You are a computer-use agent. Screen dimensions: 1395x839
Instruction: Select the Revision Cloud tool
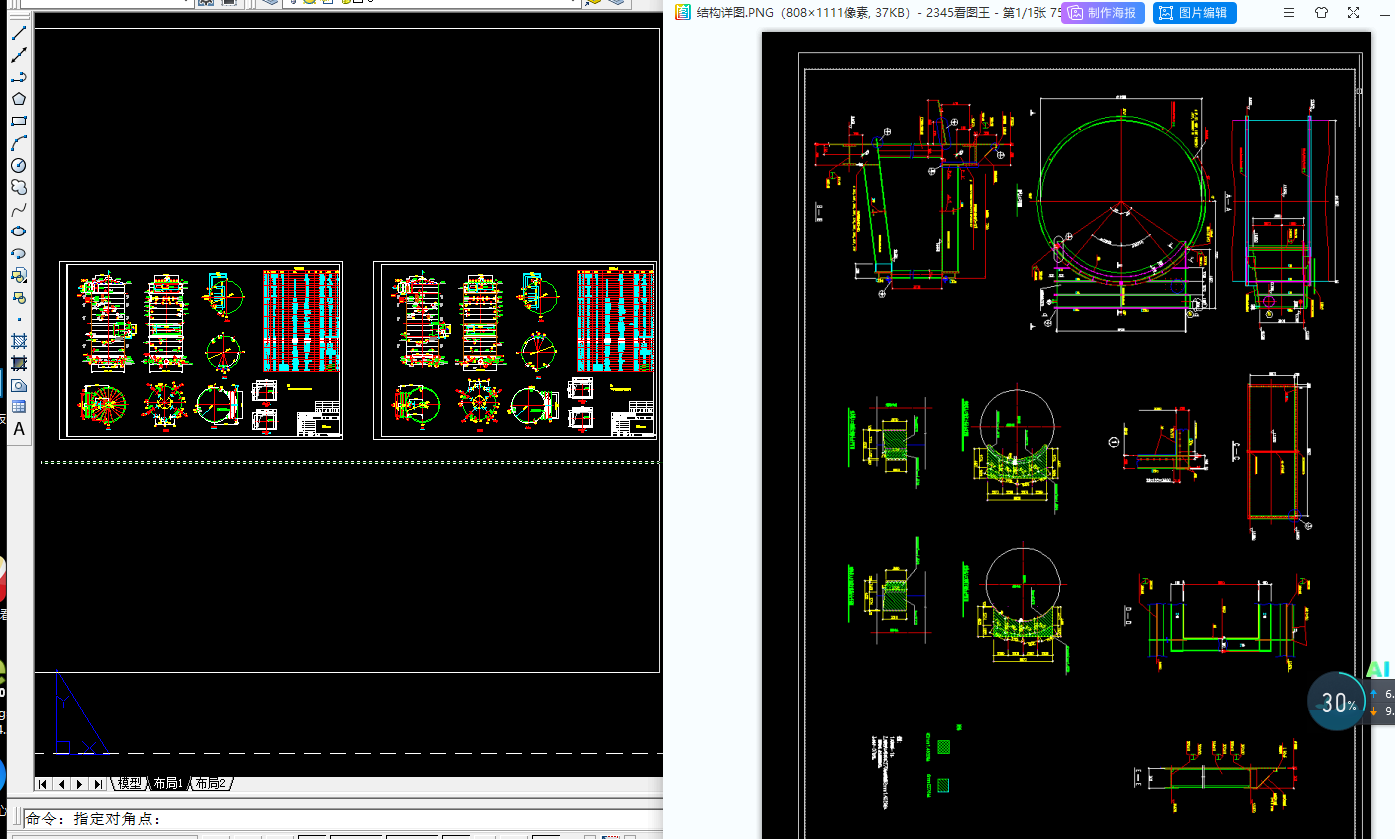pos(19,187)
